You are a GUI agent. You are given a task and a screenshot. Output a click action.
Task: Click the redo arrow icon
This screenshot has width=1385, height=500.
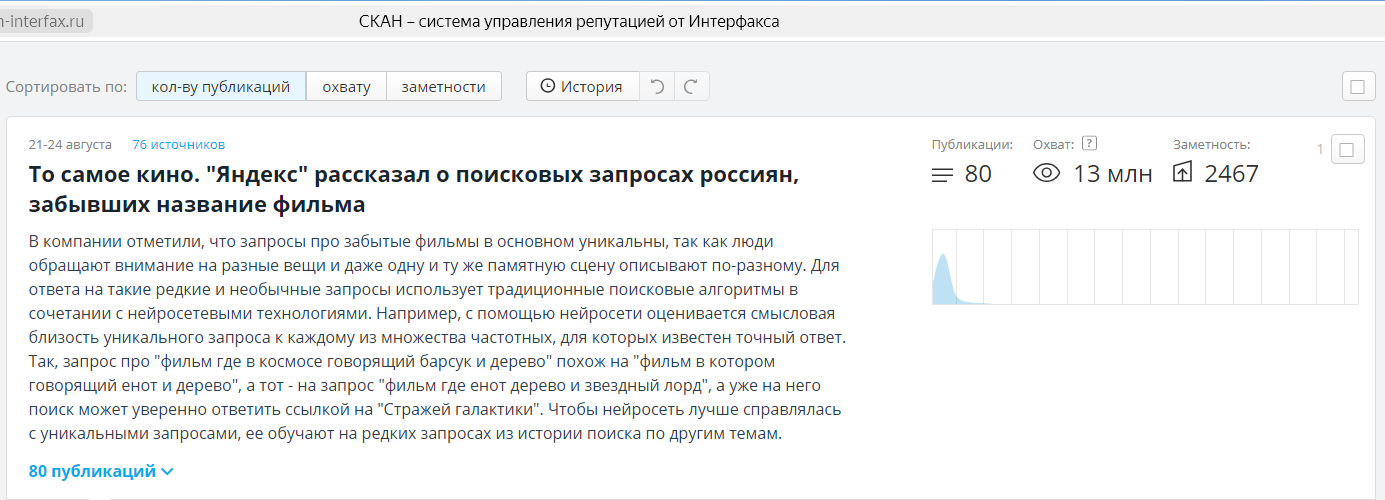(x=691, y=87)
